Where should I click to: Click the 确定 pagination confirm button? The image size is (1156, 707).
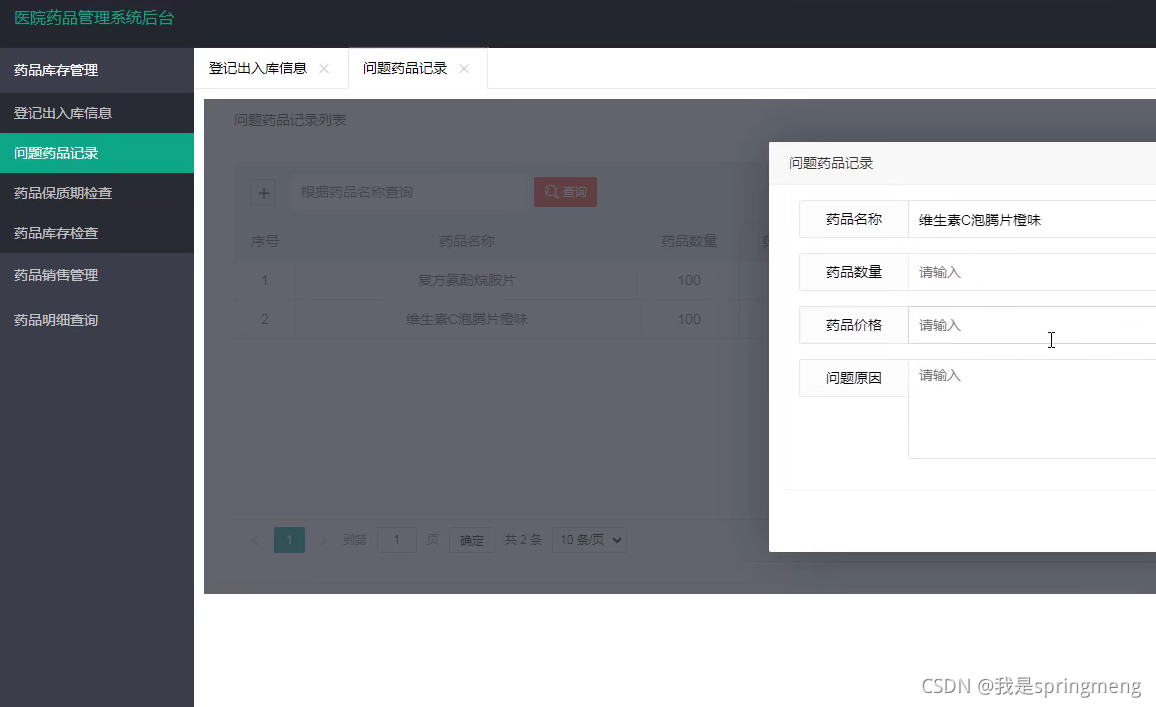pyautogui.click(x=472, y=540)
